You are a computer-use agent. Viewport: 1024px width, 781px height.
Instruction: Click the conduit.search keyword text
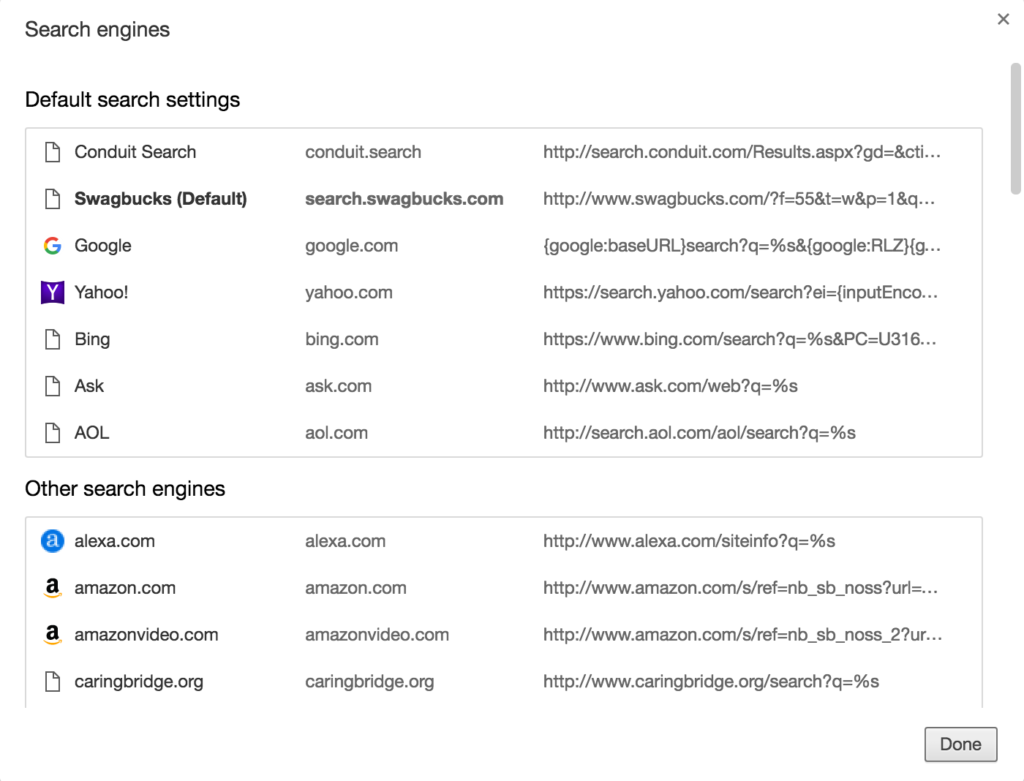pyautogui.click(x=362, y=152)
